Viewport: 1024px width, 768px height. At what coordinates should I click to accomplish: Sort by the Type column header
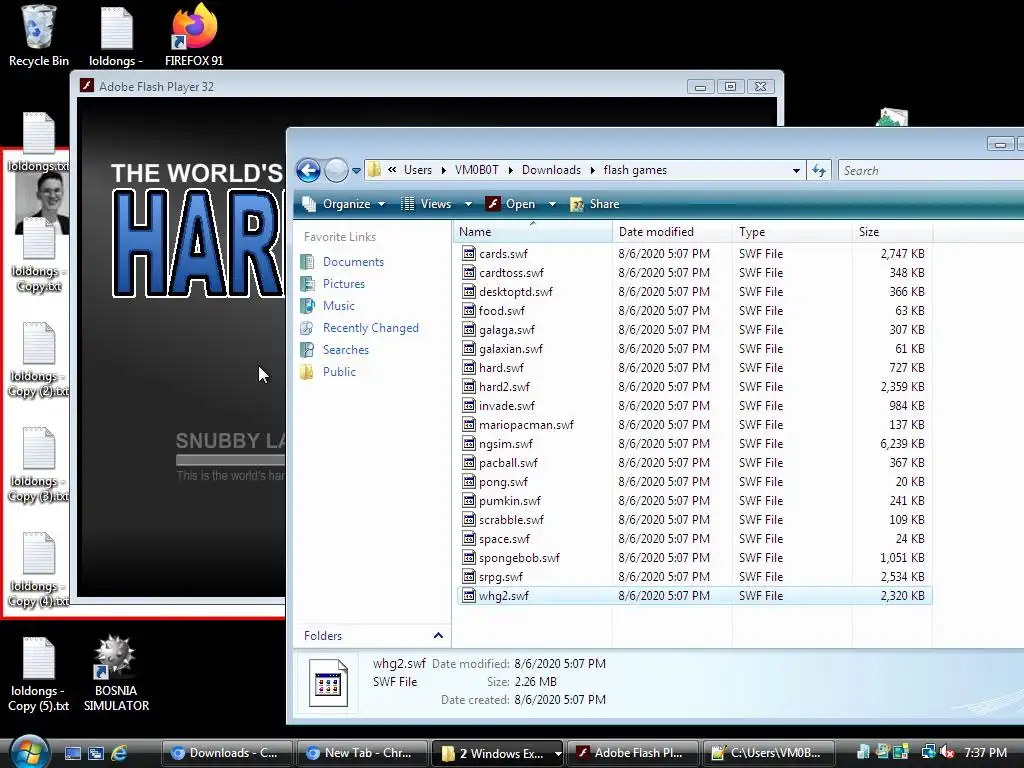pos(792,232)
